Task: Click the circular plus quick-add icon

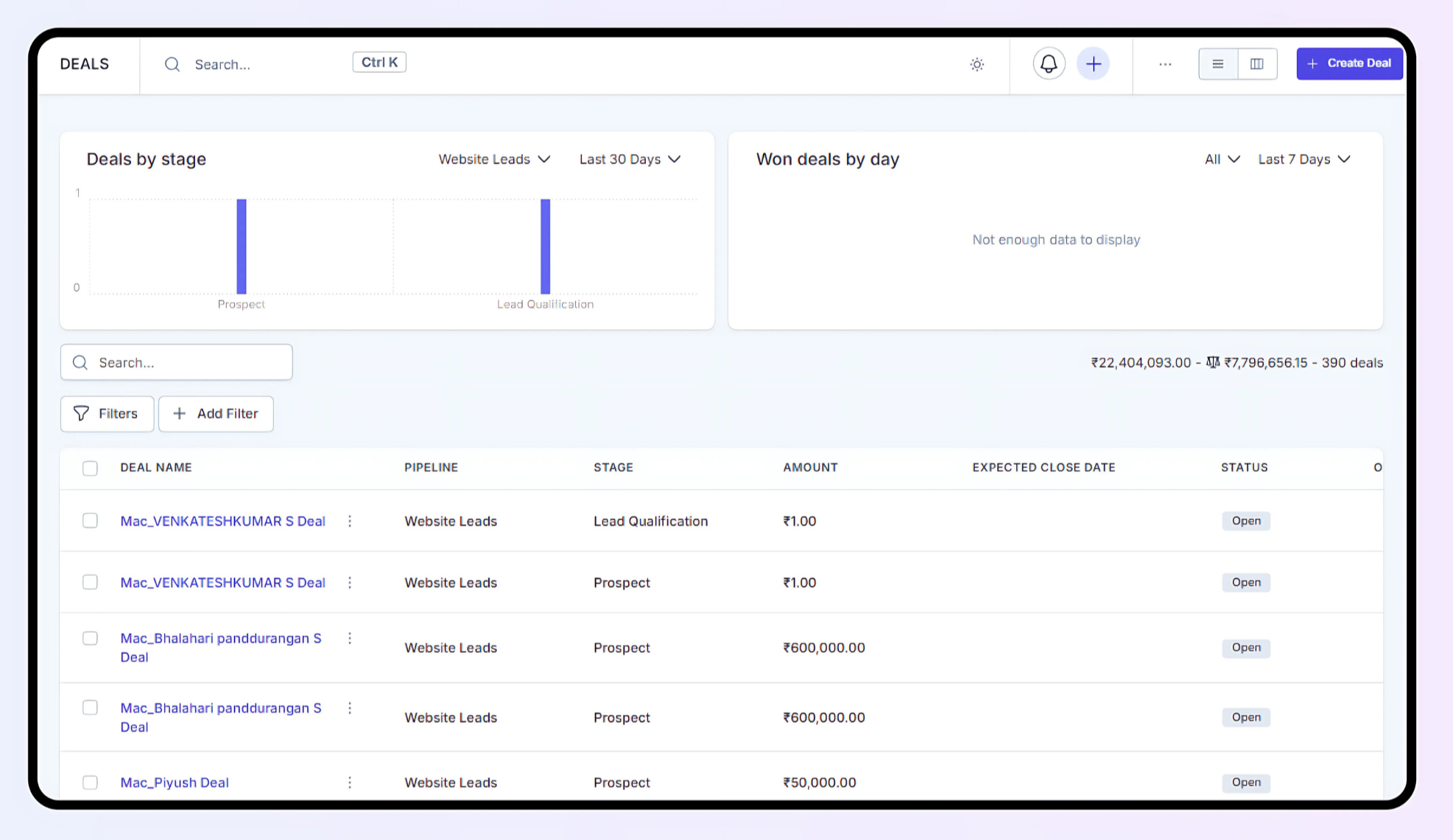Action: pos(1093,64)
